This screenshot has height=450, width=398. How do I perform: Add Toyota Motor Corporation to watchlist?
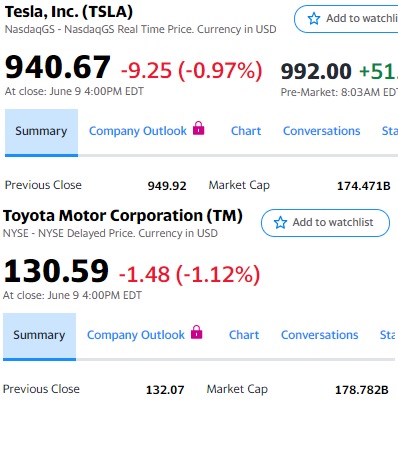325,223
